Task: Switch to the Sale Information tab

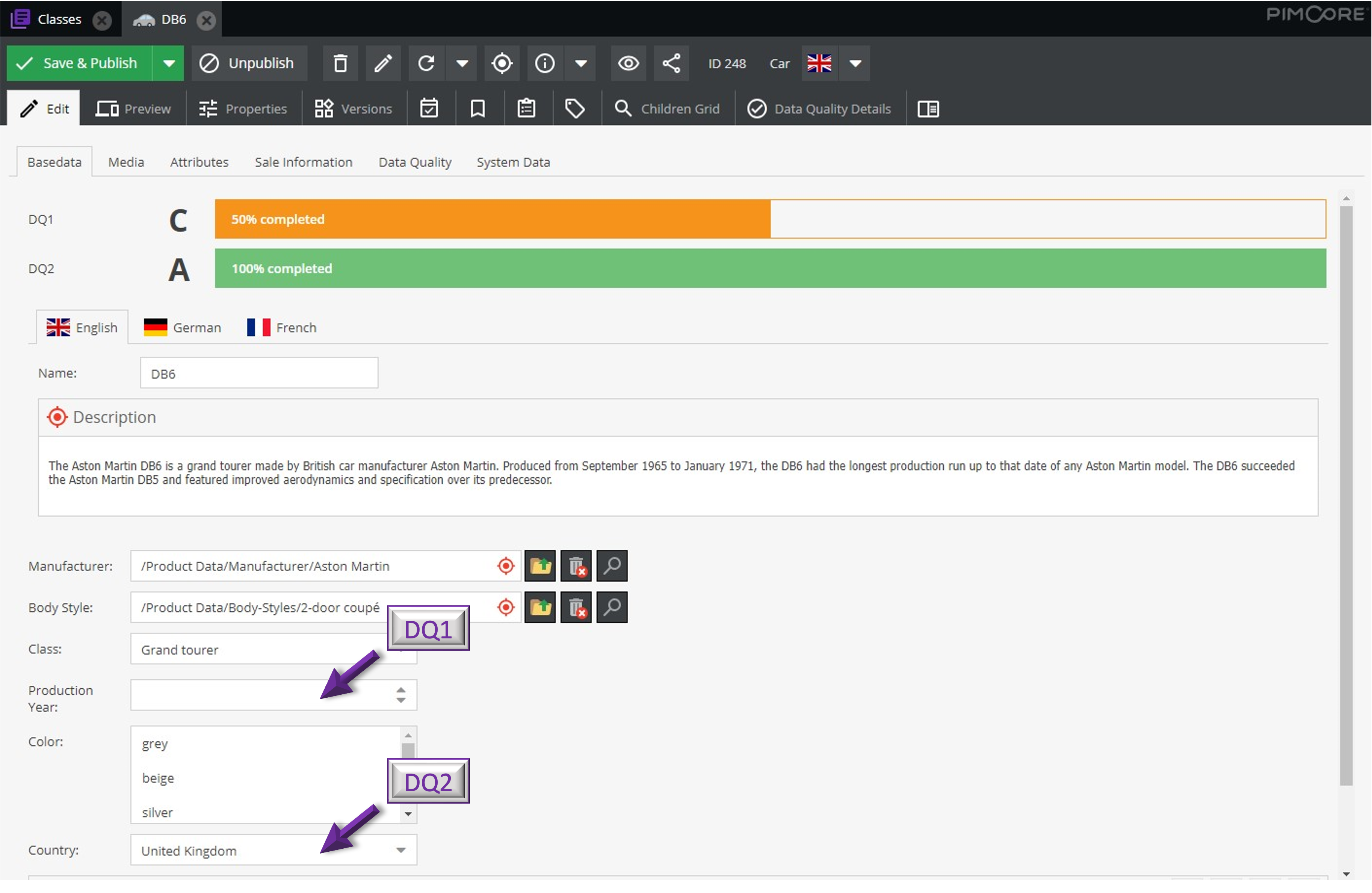Action: (x=303, y=162)
